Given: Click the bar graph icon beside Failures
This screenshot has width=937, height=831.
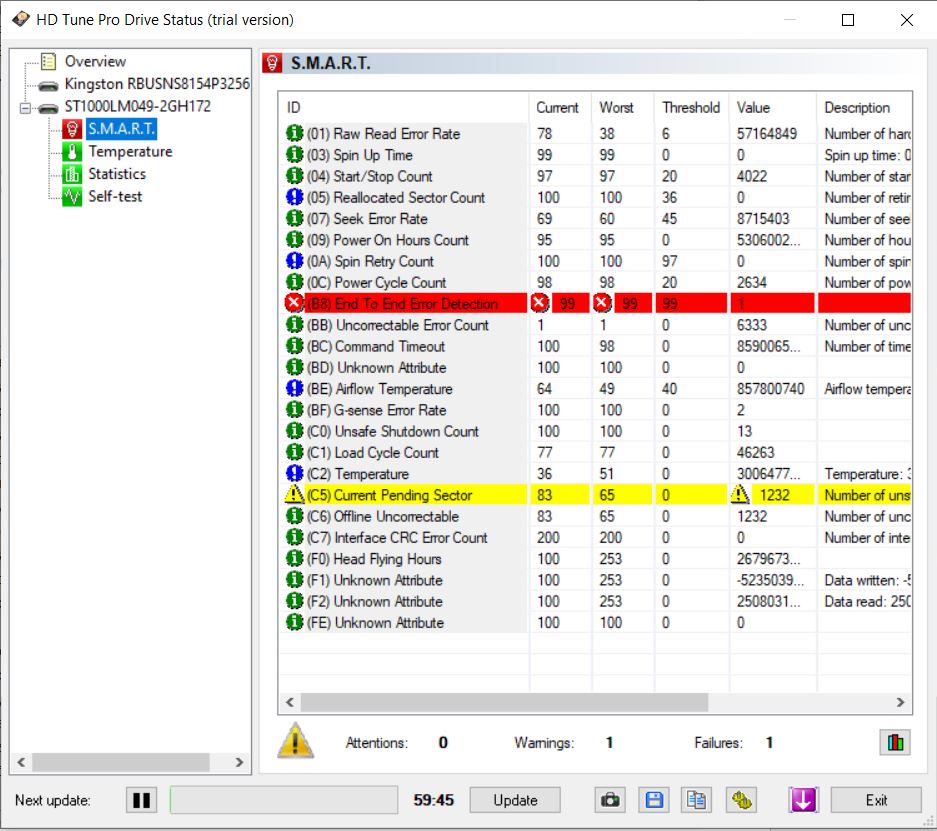Looking at the screenshot, I should pyautogui.click(x=895, y=743).
